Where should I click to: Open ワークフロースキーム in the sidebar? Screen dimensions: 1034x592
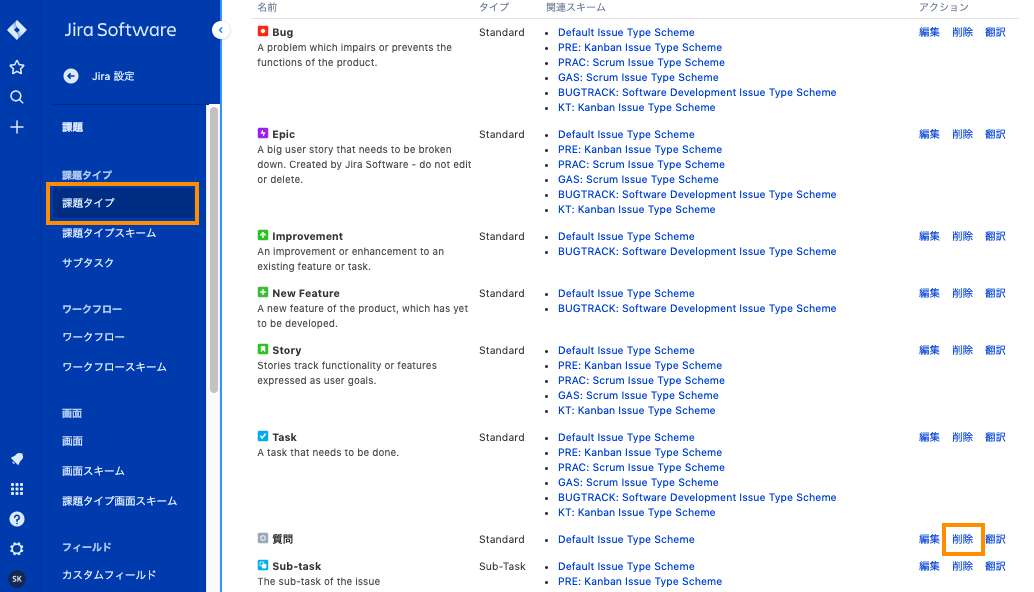[114, 367]
